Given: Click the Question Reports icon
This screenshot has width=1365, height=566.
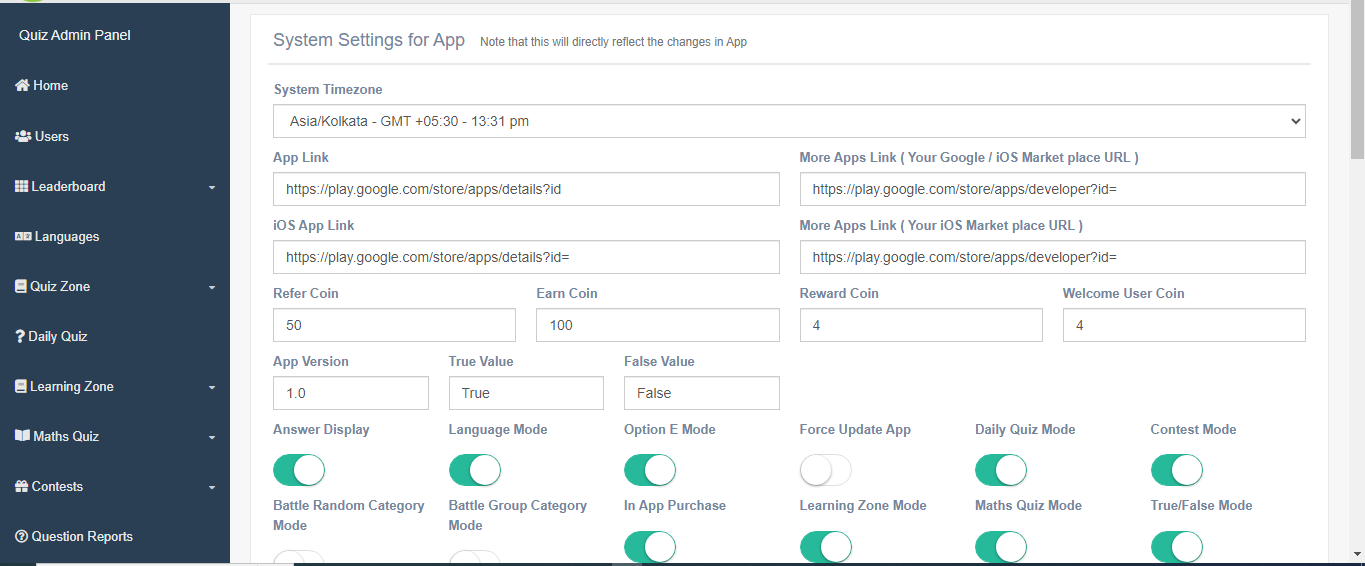Looking at the screenshot, I should coord(21,537).
